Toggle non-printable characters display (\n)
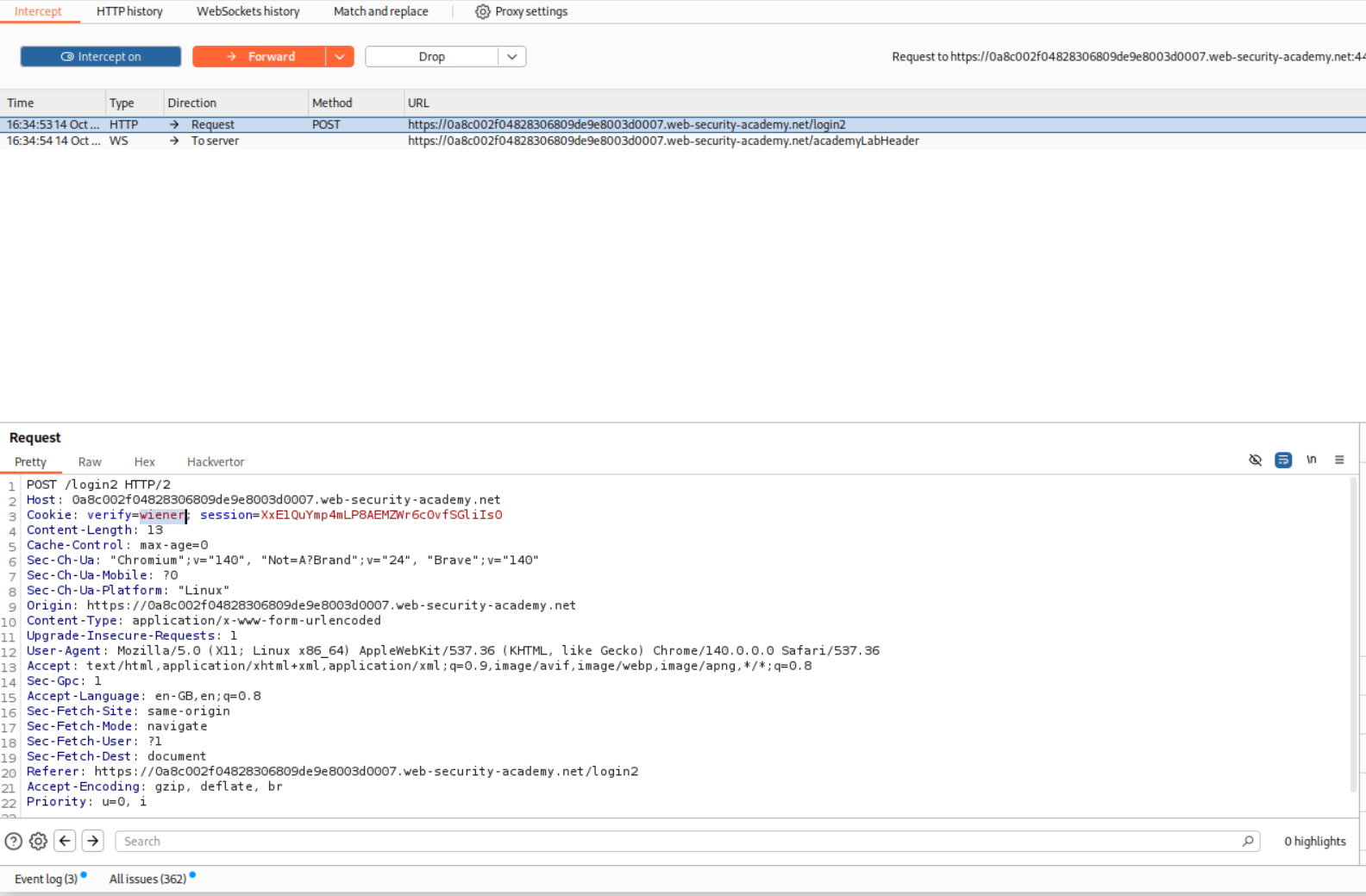 pos(1311,461)
